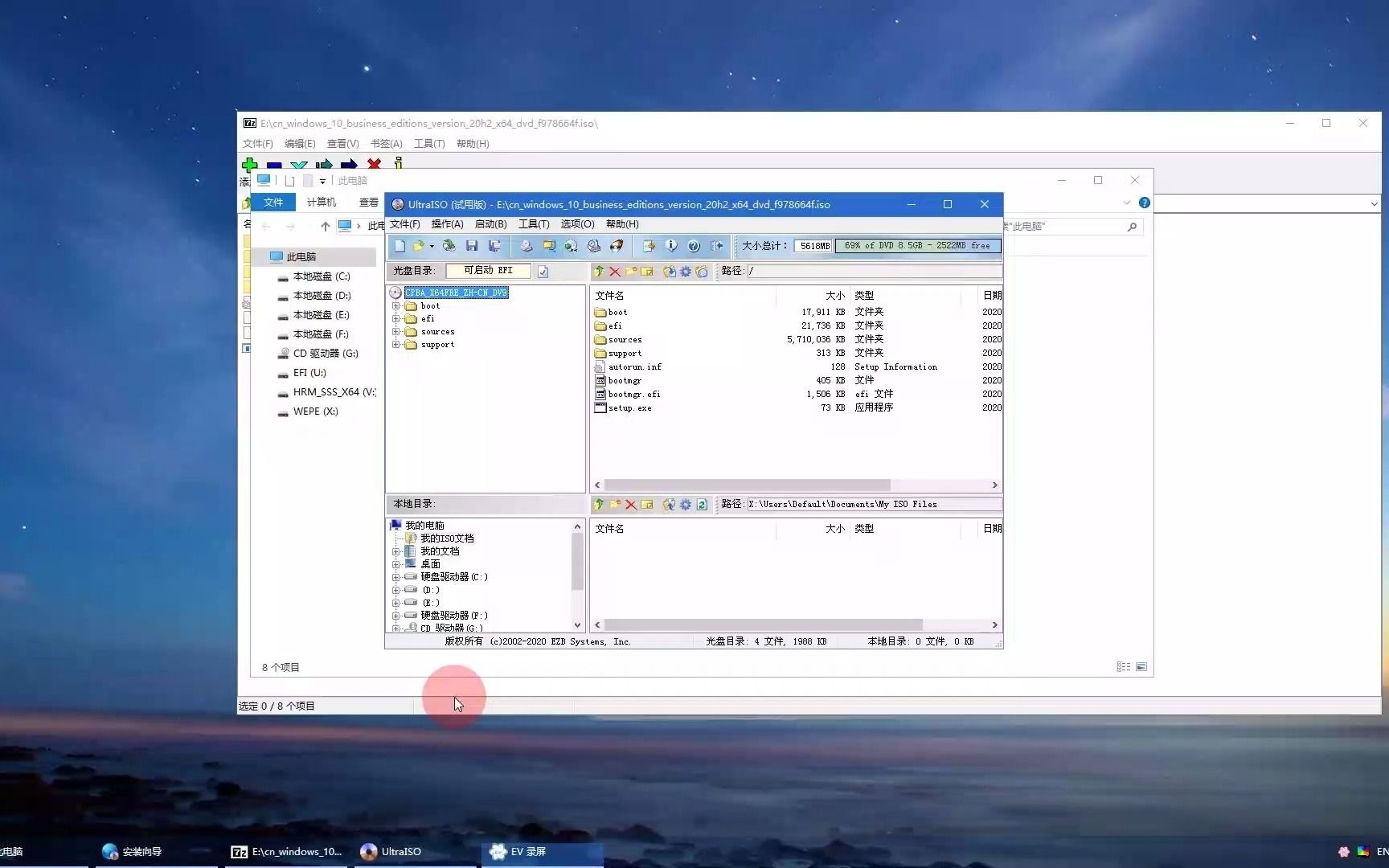Expand boot folder in disc tree
1389x868 pixels.
[395, 306]
